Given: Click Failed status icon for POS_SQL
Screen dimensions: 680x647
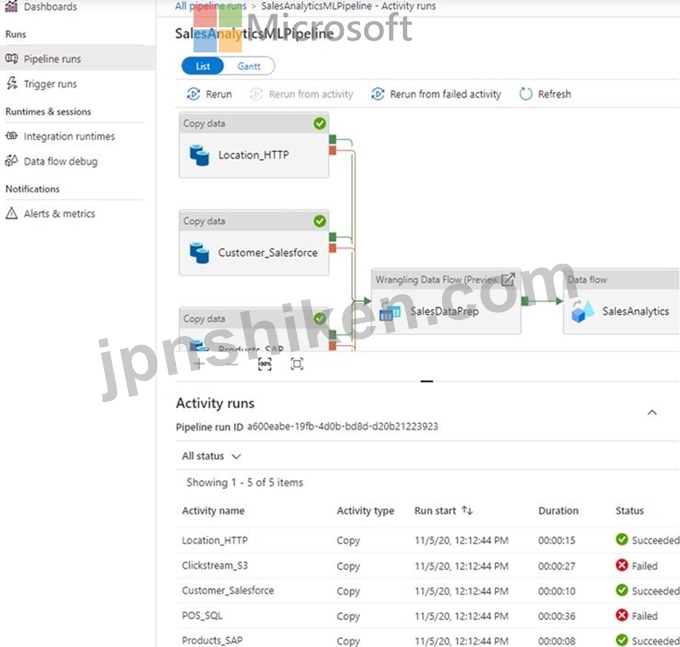Looking at the screenshot, I should pyautogui.click(x=622, y=615).
